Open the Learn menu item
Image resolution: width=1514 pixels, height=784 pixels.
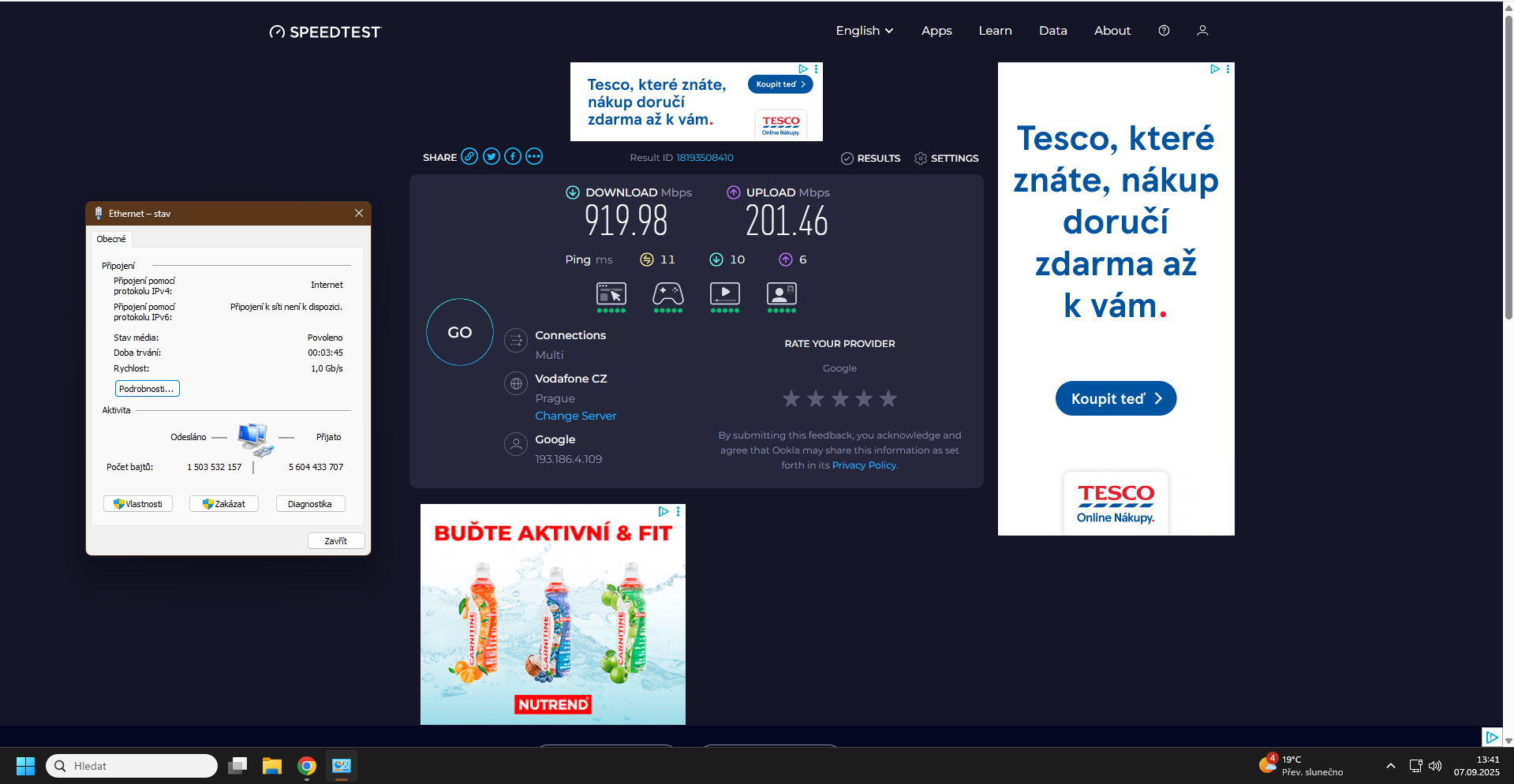[995, 31]
